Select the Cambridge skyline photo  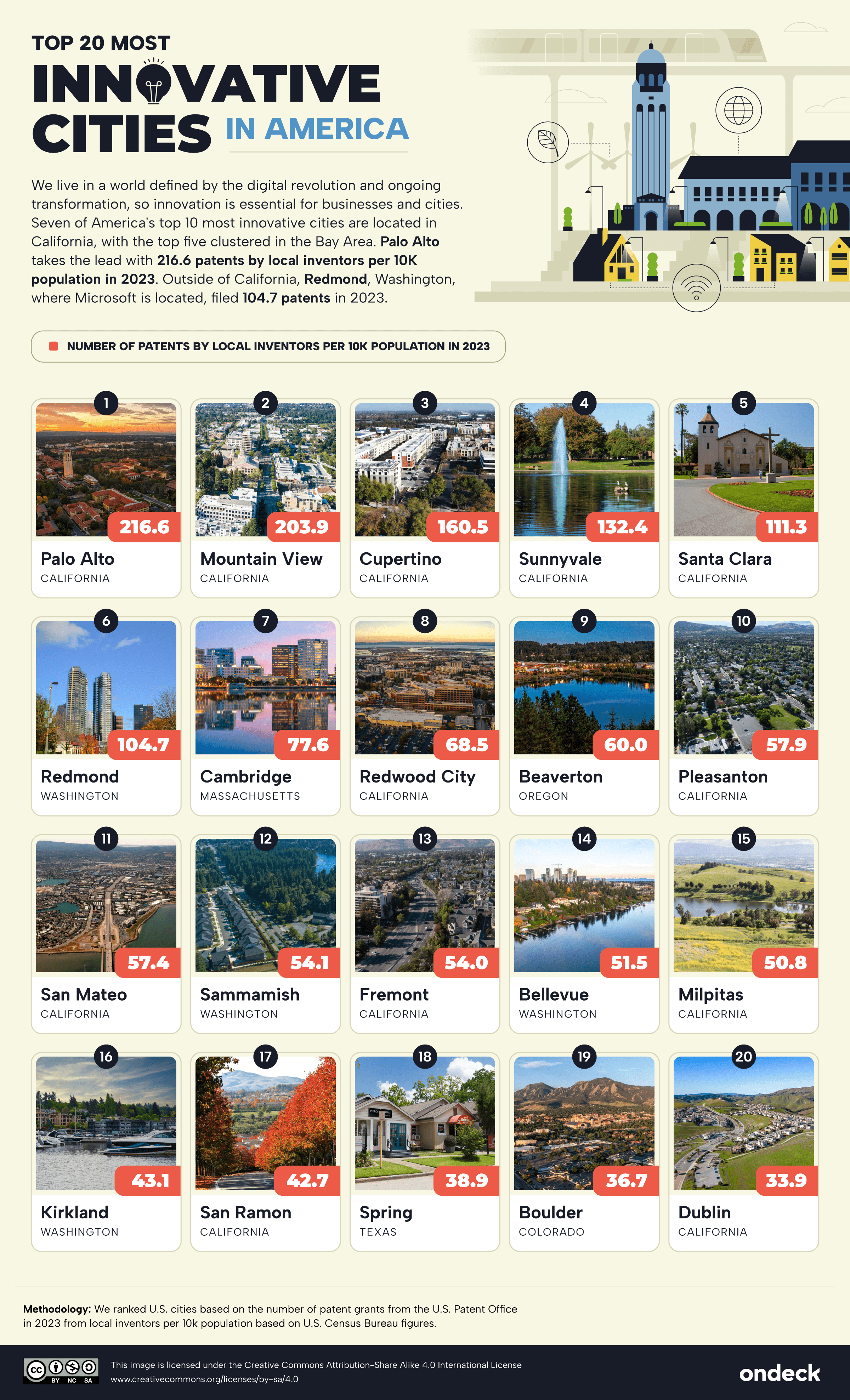coord(265,688)
